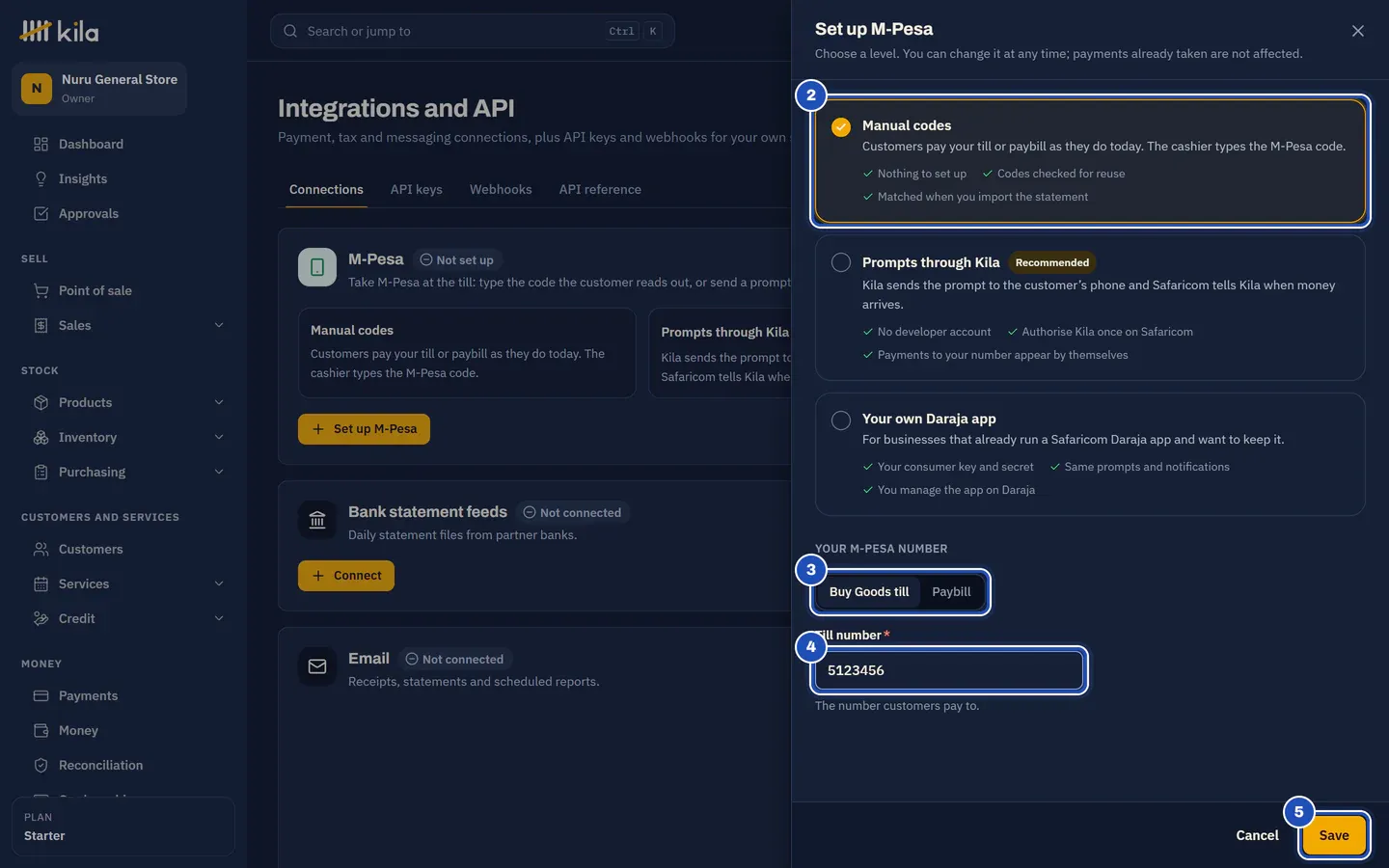Cancel the M-Pesa setup panel
The image size is (1389, 868).
click(1257, 835)
